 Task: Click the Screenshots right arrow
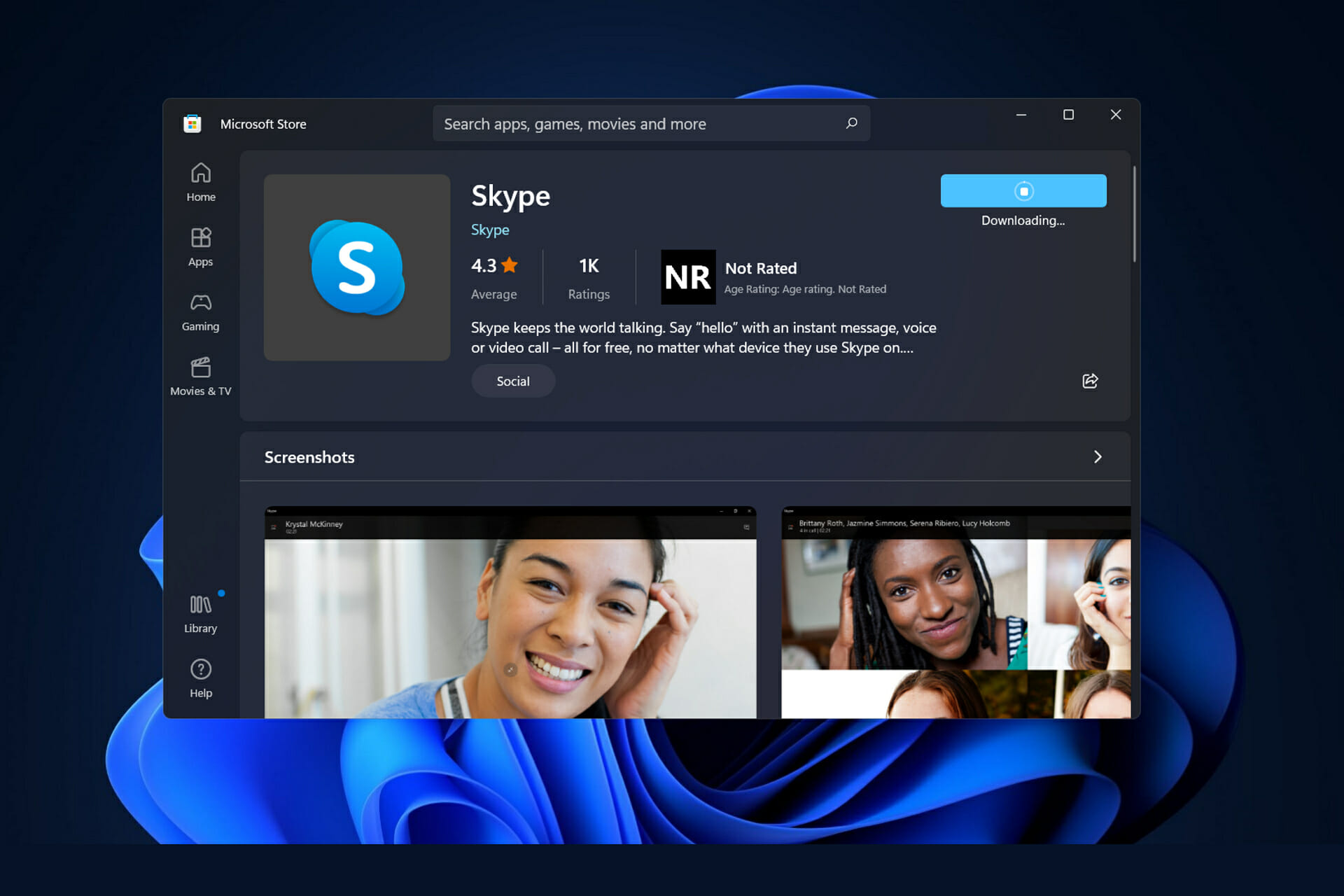coord(1097,457)
